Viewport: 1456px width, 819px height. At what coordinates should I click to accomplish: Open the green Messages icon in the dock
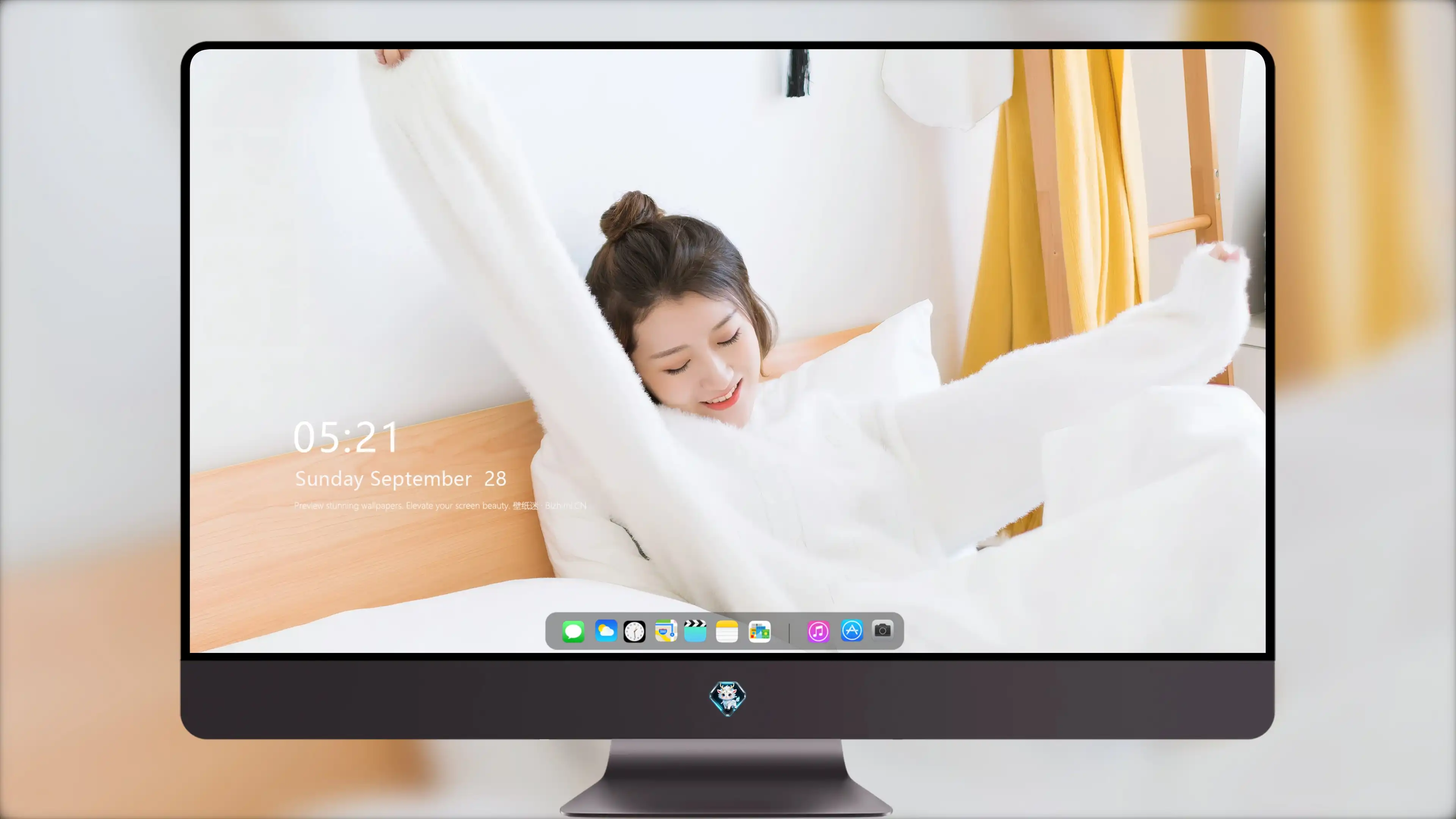[573, 631]
